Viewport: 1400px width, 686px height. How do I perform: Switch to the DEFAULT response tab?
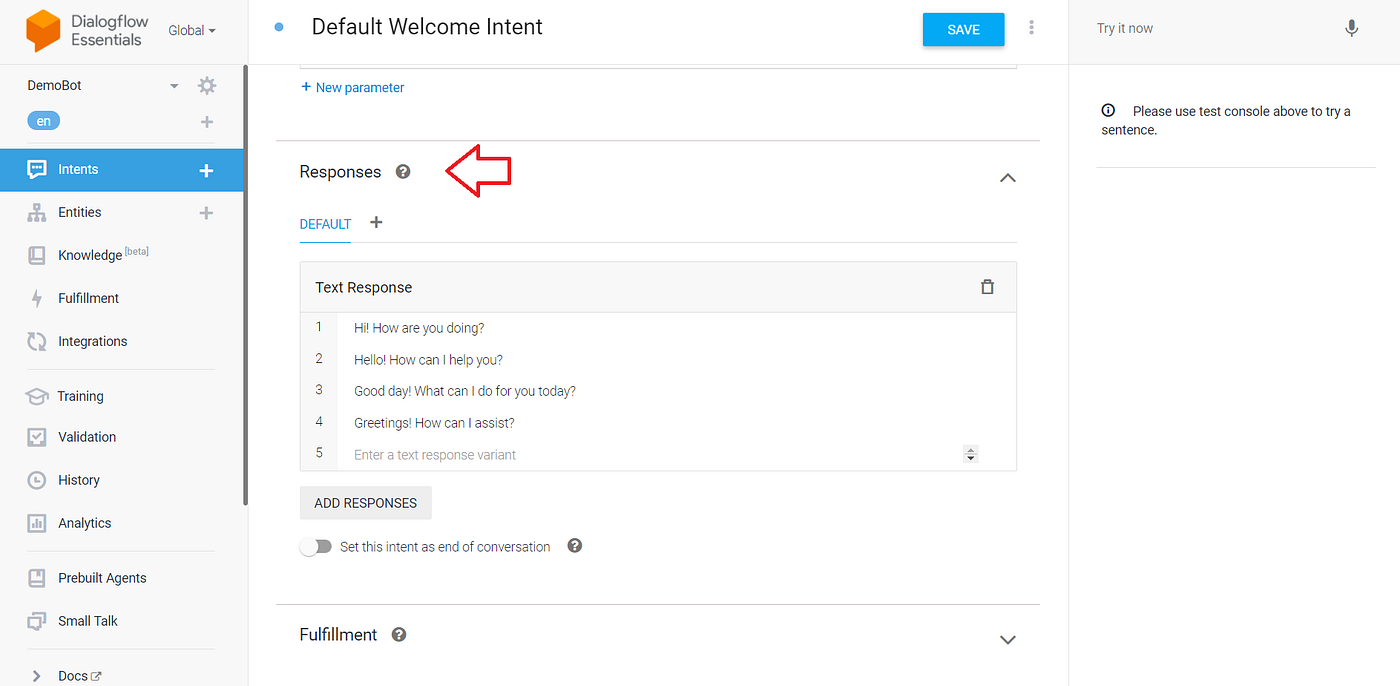324,224
